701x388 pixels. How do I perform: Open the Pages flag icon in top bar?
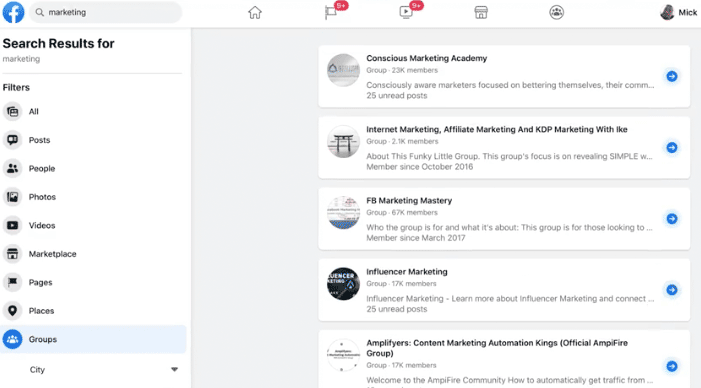click(331, 13)
